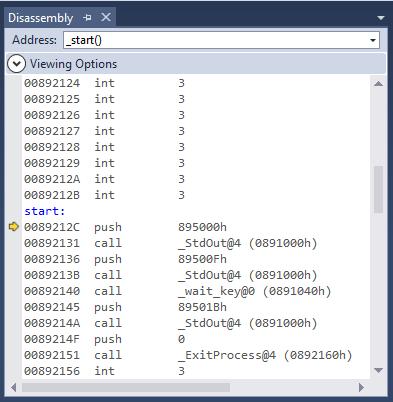Click the vertical scrollbar thumb
Image resolution: width=393 pixels, height=402 pixels.
(378, 189)
